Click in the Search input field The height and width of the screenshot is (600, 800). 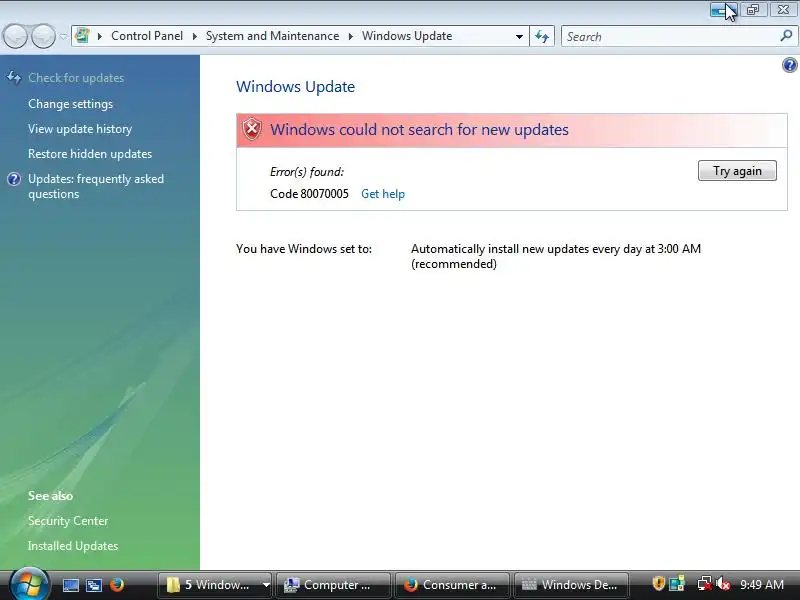pyautogui.click(x=668, y=37)
